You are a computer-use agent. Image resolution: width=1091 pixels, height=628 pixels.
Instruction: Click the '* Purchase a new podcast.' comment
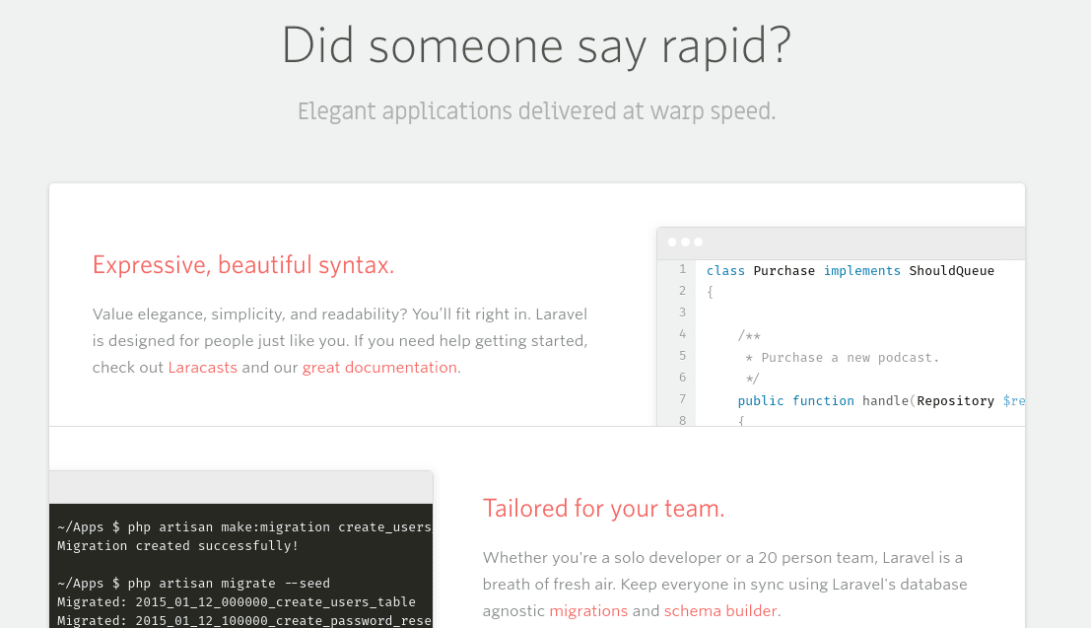tap(842, 357)
